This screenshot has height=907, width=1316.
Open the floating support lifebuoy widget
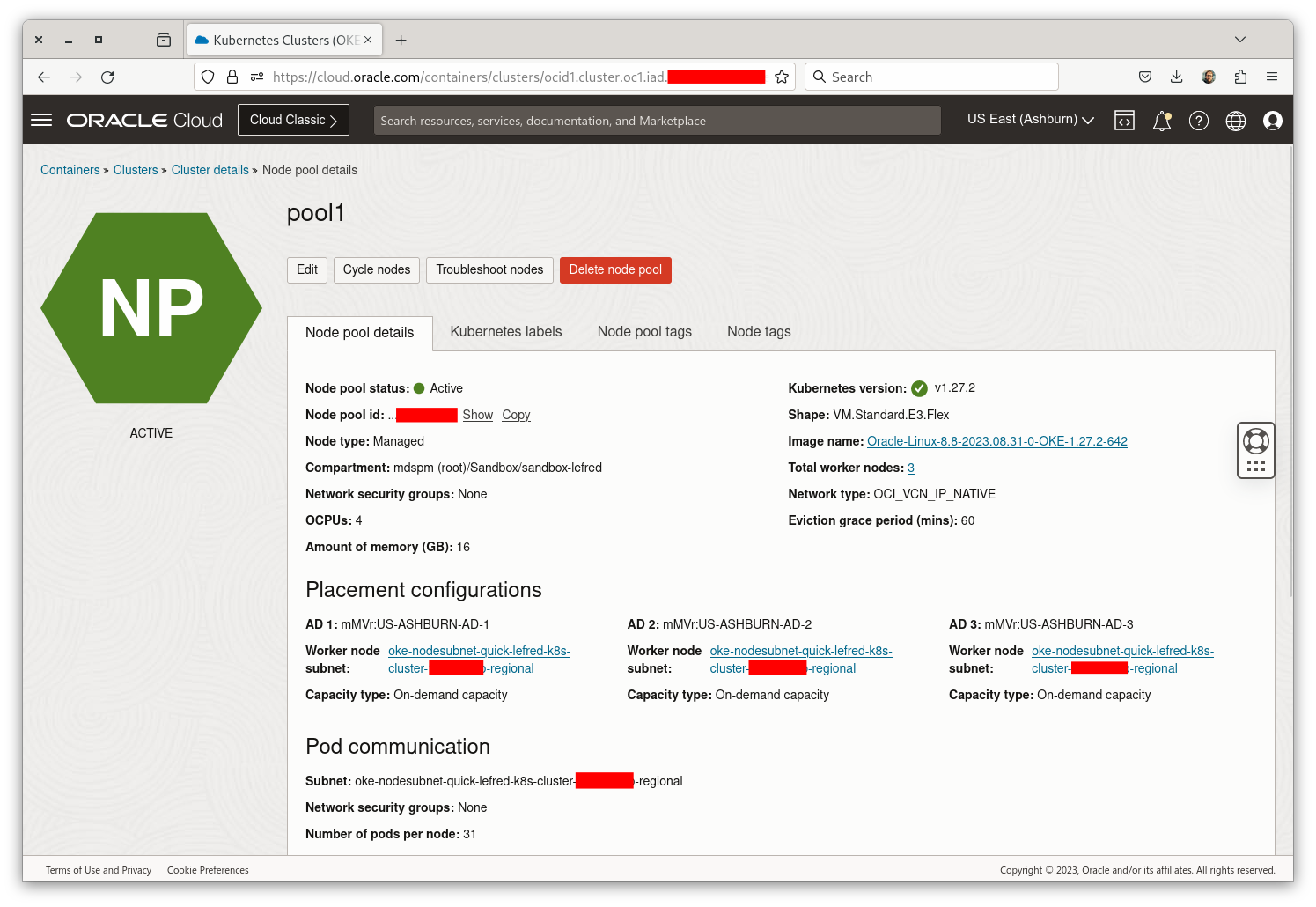[1256, 439]
